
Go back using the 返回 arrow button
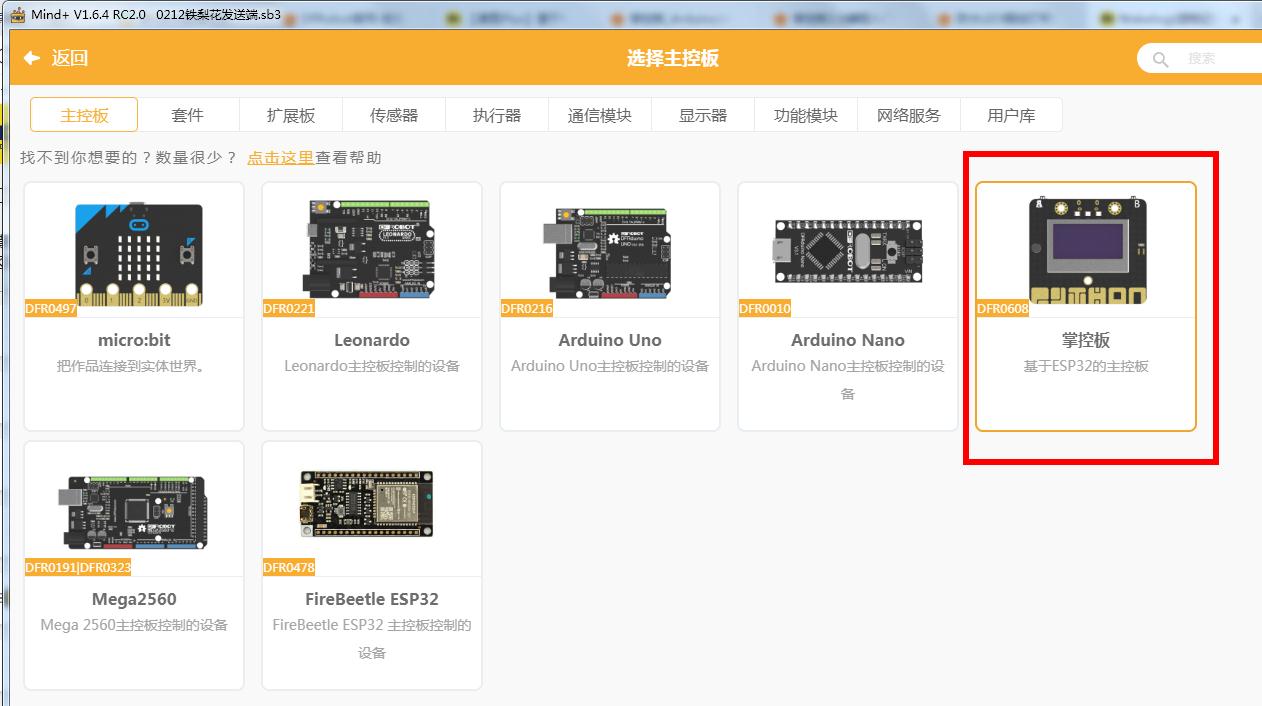pyautogui.click(x=56, y=58)
